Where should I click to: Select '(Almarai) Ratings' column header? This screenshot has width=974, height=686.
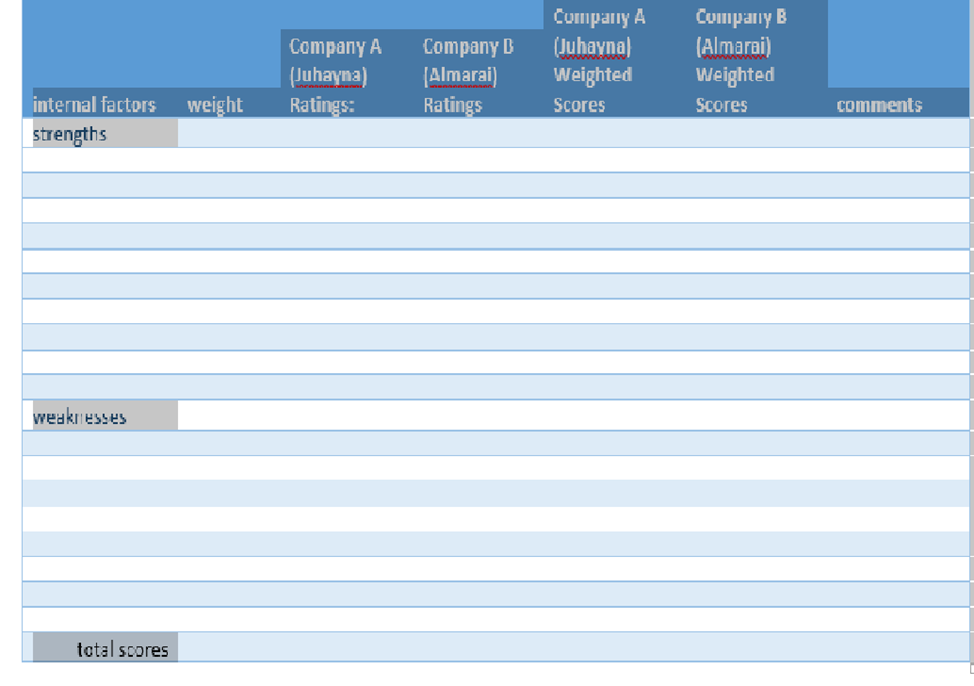click(468, 75)
